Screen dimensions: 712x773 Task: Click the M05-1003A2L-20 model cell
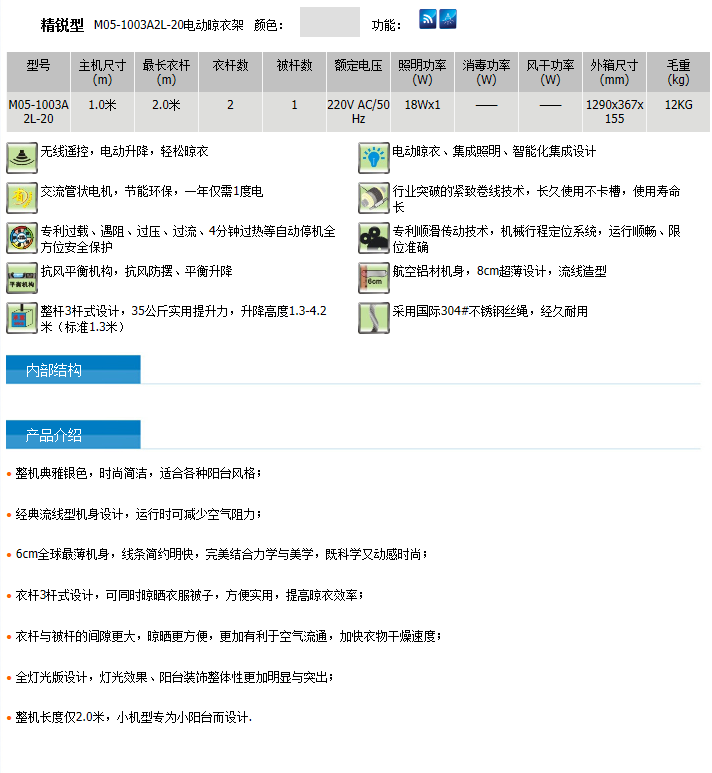38,112
